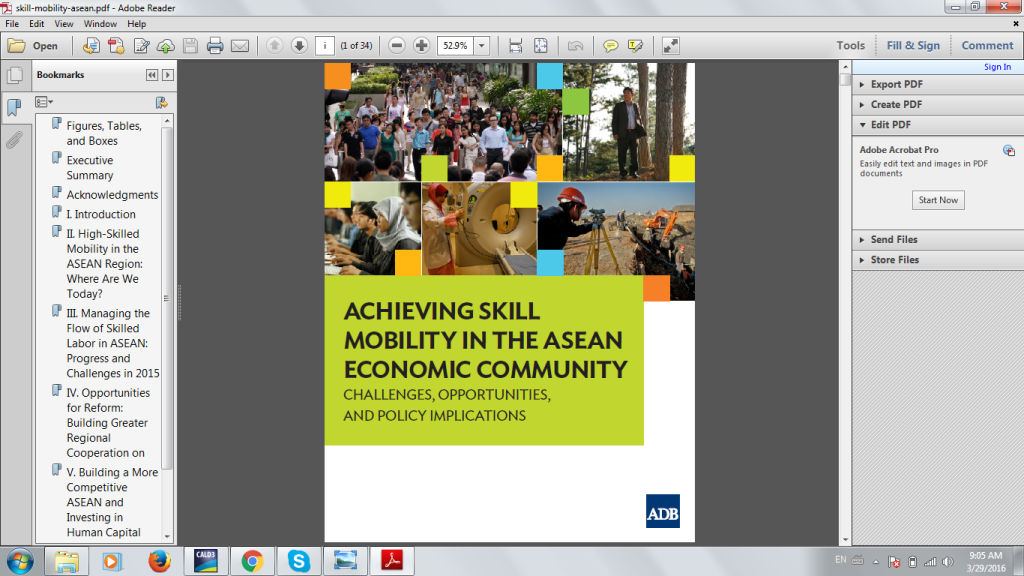Click the cloud upload icon

tap(166, 46)
